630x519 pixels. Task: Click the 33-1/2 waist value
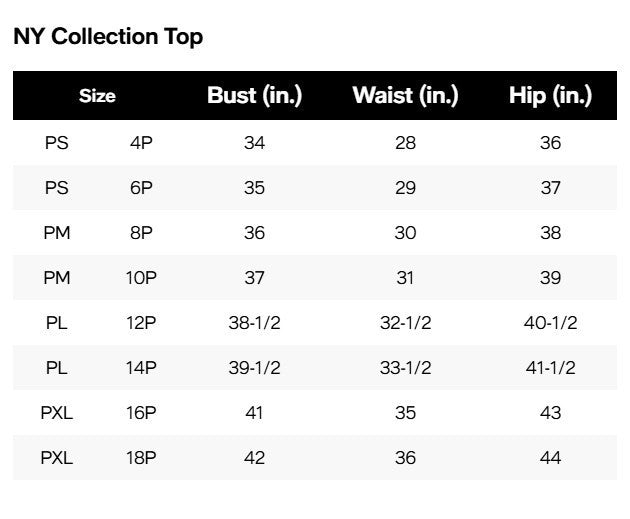click(x=405, y=368)
